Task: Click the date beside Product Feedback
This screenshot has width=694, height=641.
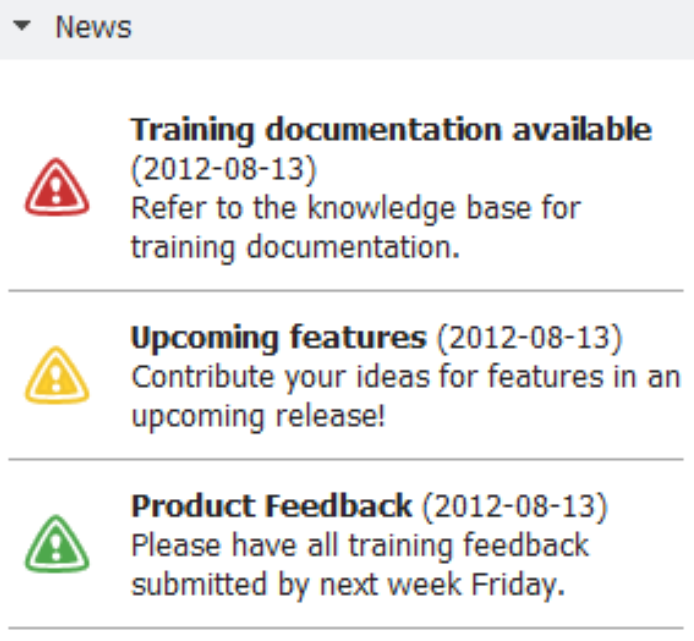Action: pos(514,506)
